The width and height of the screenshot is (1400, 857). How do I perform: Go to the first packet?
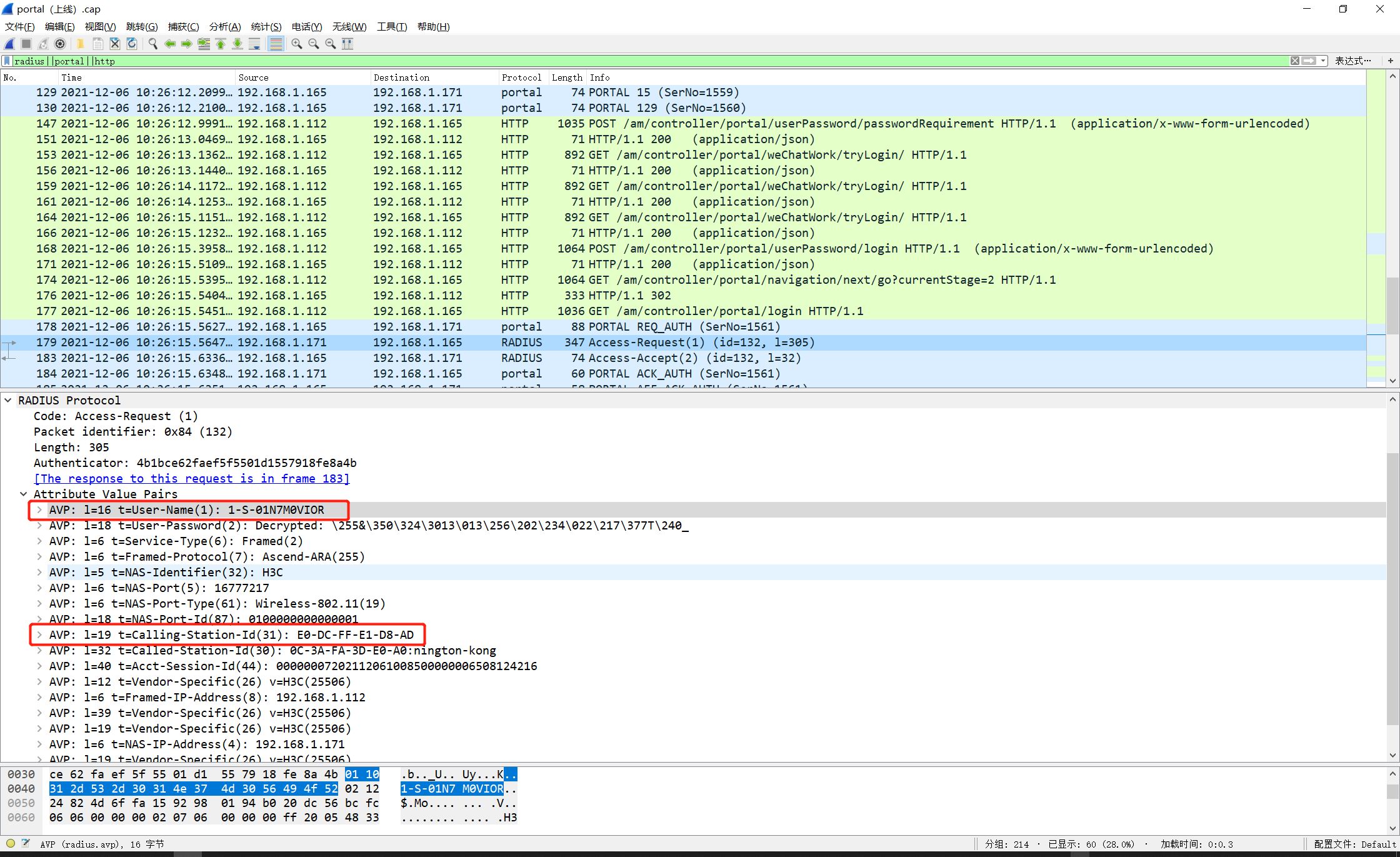(220, 44)
